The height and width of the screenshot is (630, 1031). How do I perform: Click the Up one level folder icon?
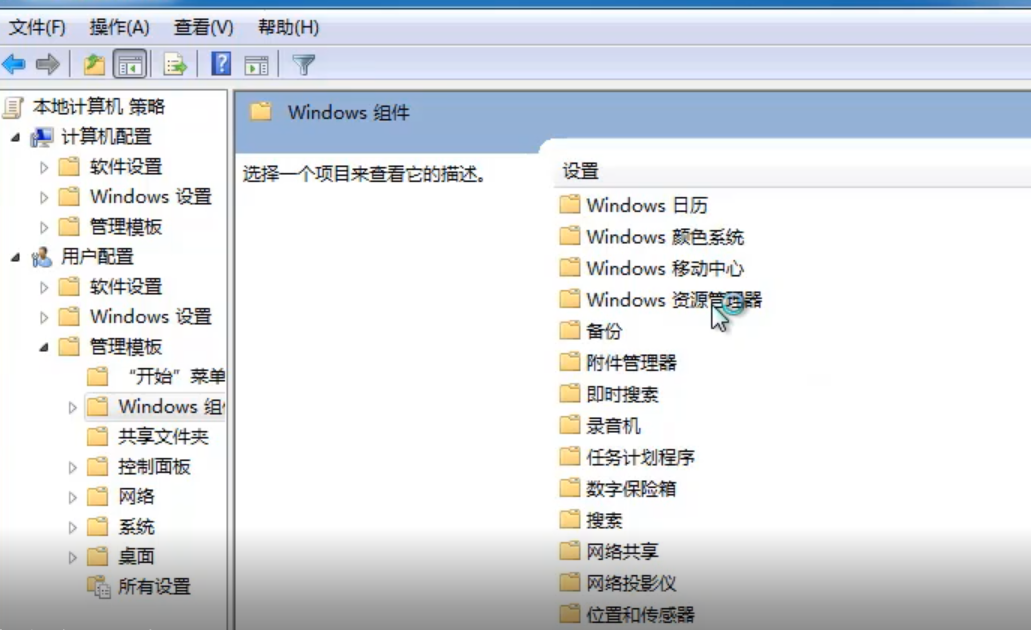click(x=94, y=64)
